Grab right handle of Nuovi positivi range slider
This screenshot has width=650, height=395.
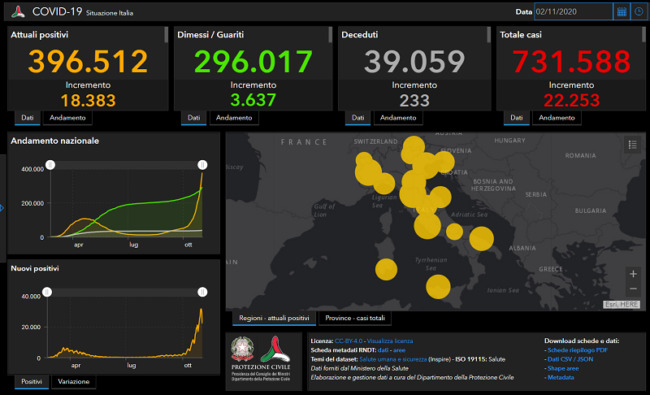(202, 292)
